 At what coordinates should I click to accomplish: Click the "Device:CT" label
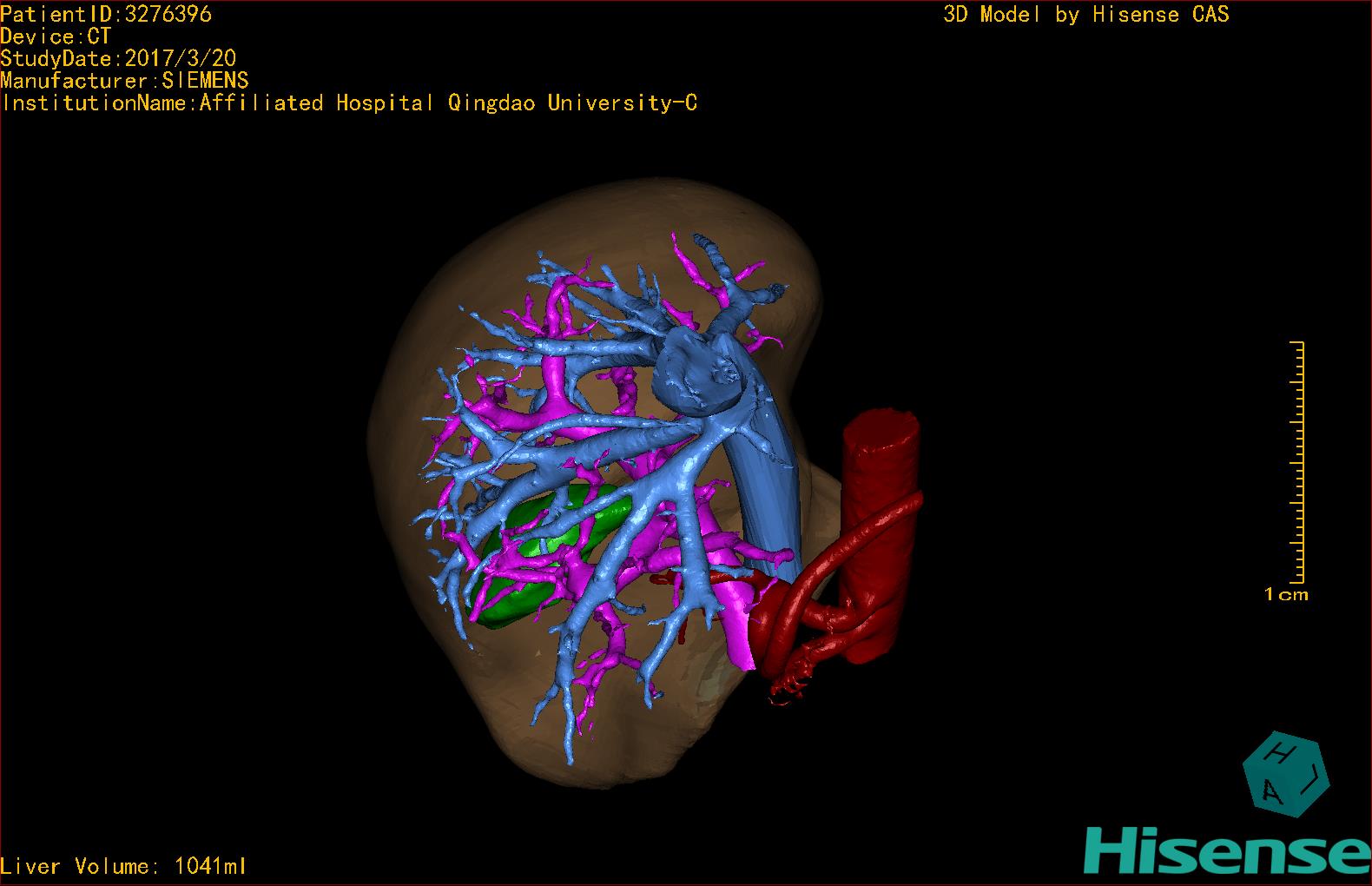pos(56,36)
